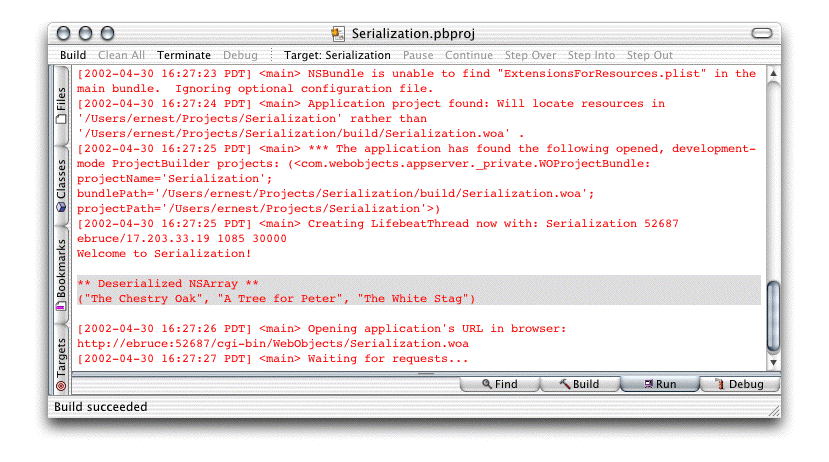
Task: Click the minimize window button
Action: 86,33
